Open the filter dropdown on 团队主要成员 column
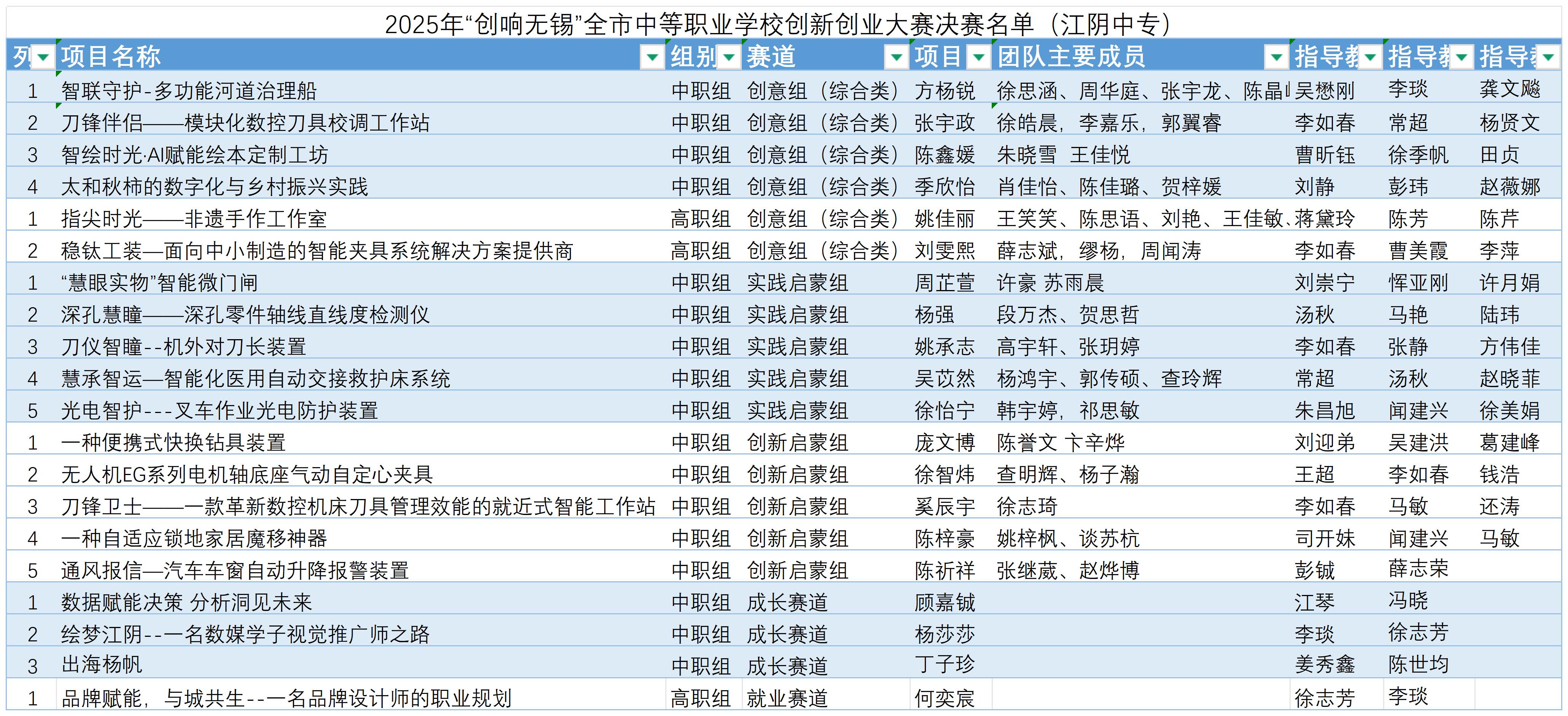This screenshot has width=1568, height=716. point(1277,59)
